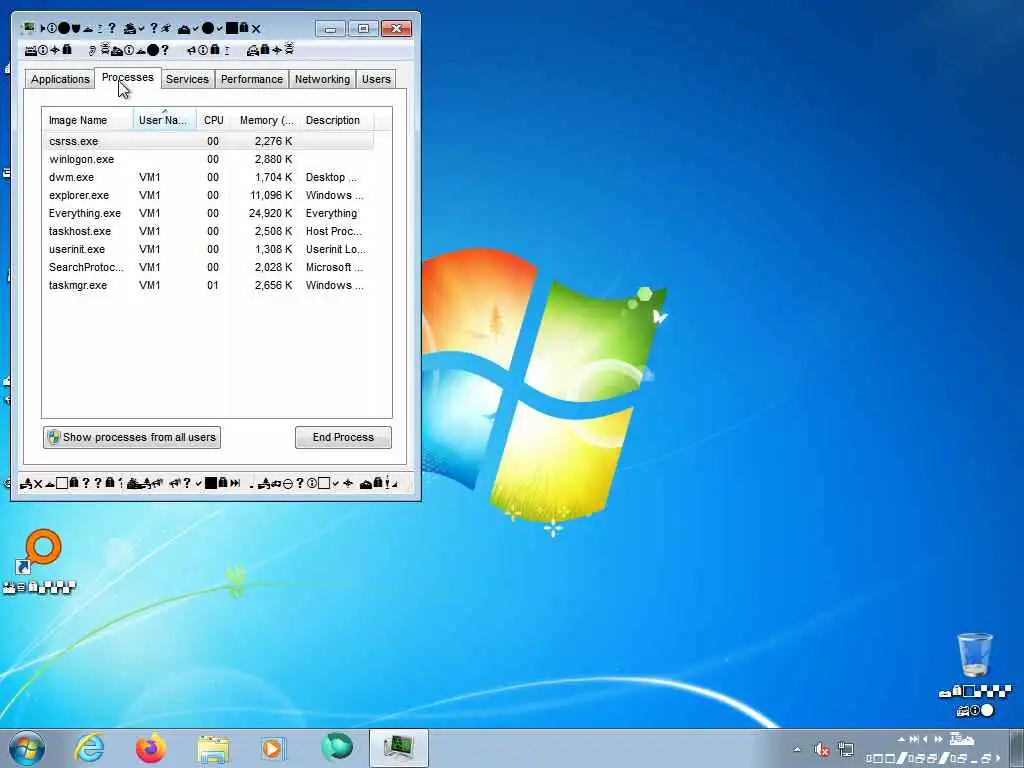
Task: Select the orange magnifier desktop shortcut
Action: coord(39,562)
